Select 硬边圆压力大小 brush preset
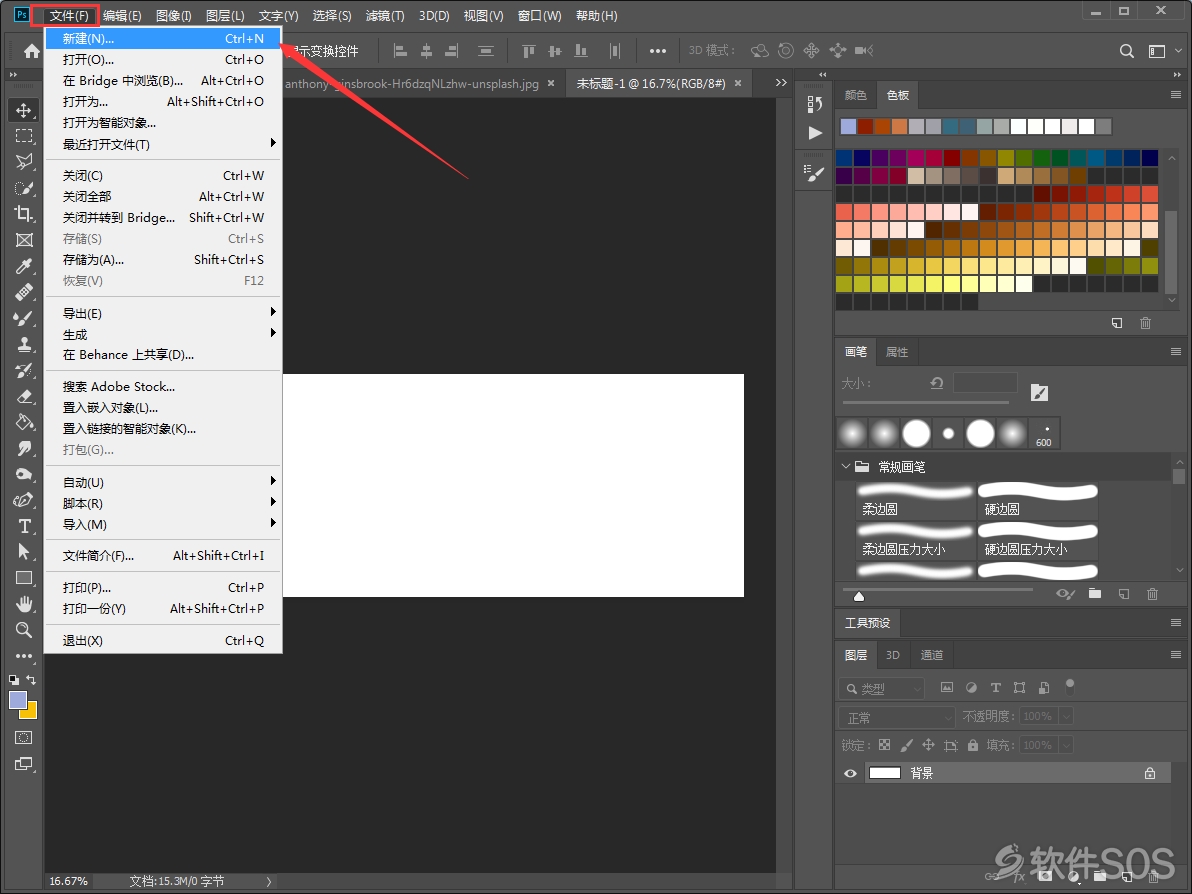 click(x=1038, y=541)
